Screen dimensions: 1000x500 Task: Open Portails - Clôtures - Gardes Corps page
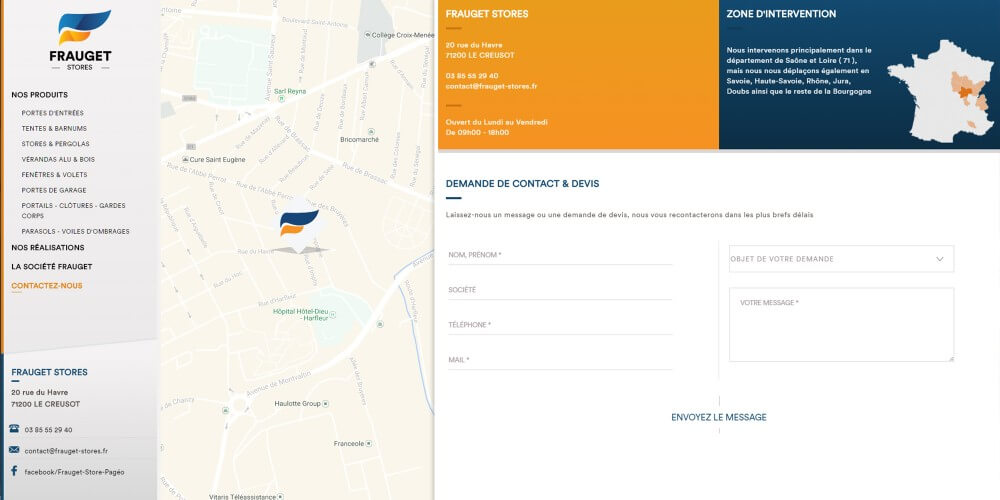click(73, 210)
